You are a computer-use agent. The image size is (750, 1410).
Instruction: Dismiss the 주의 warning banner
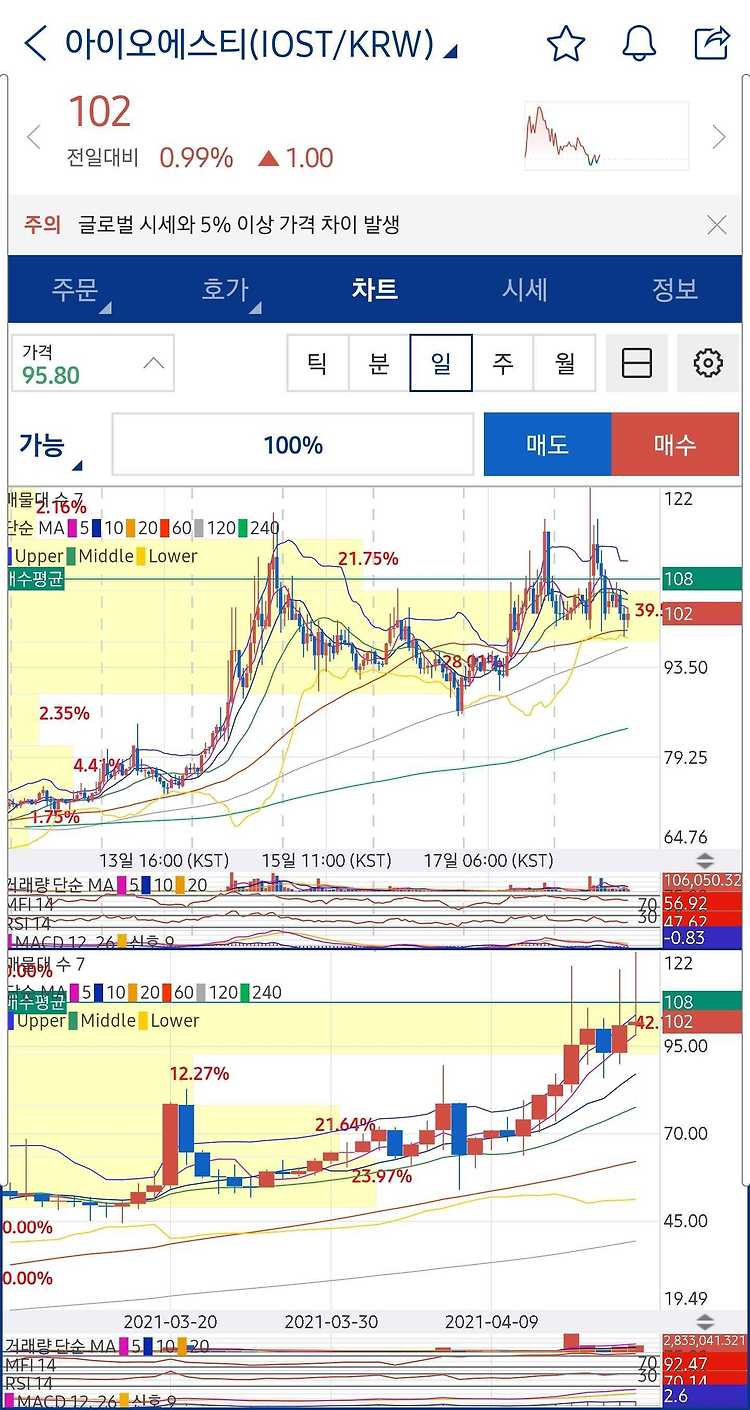[717, 225]
